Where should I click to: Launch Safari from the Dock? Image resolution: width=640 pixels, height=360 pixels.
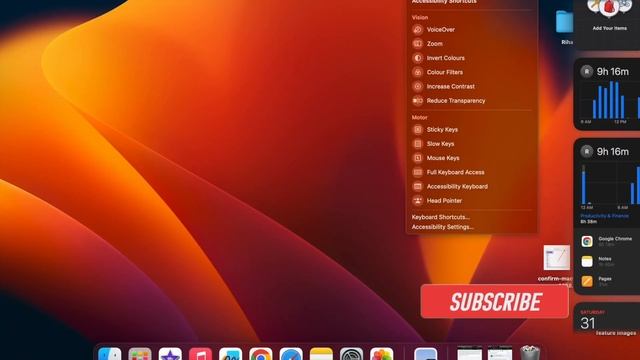pos(291,354)
